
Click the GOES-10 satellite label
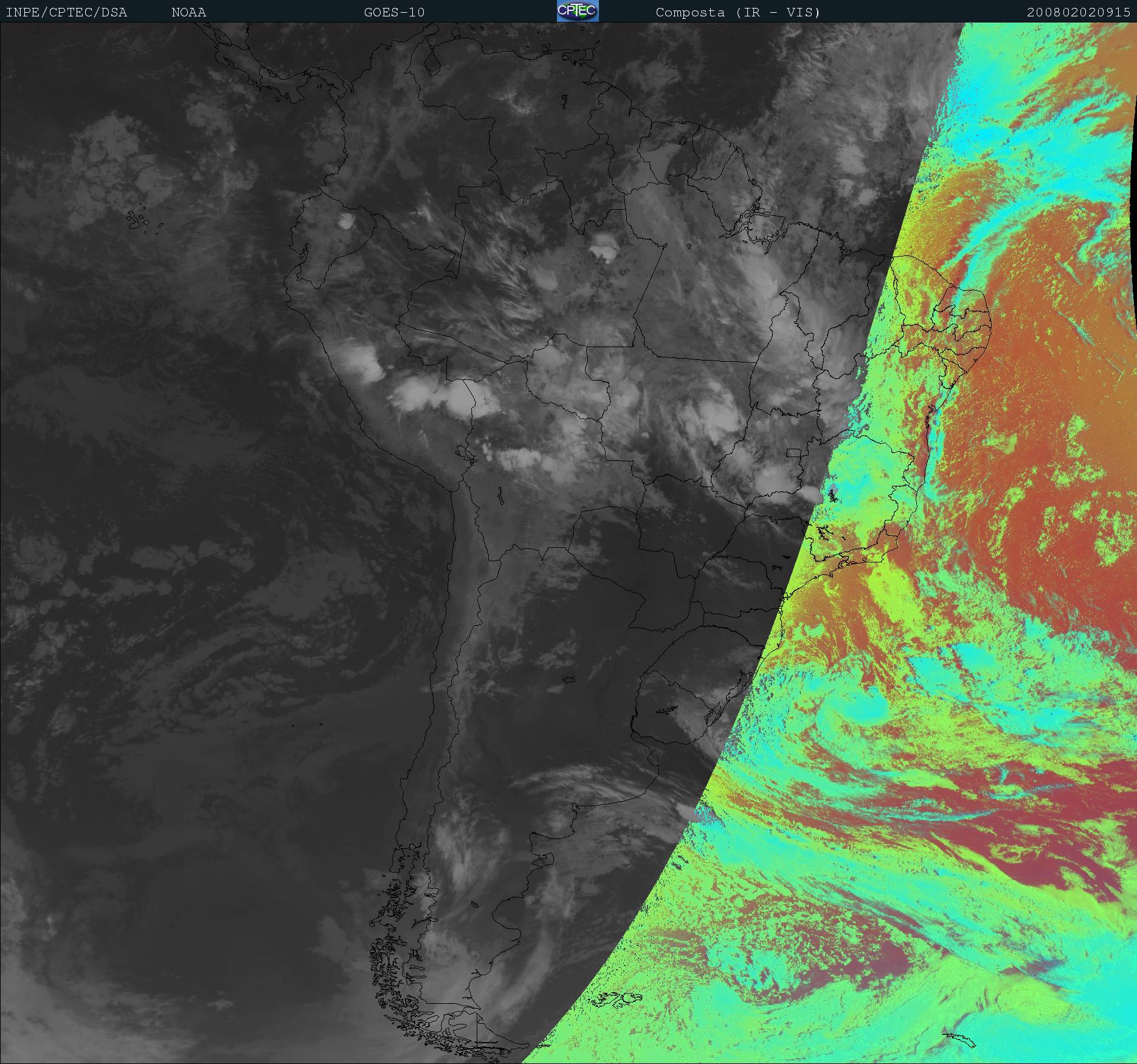coord(394,13)
